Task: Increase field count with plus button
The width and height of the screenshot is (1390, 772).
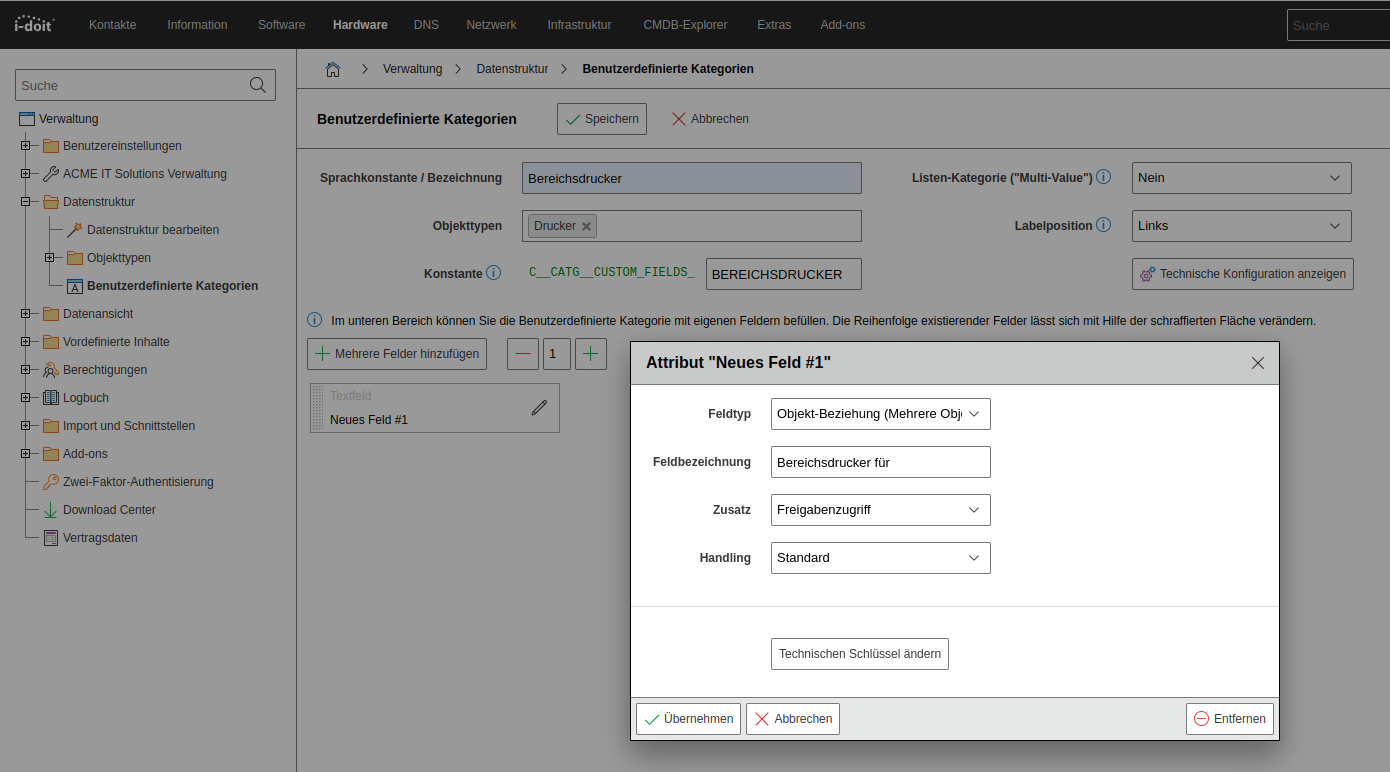Action: [591, 353]
